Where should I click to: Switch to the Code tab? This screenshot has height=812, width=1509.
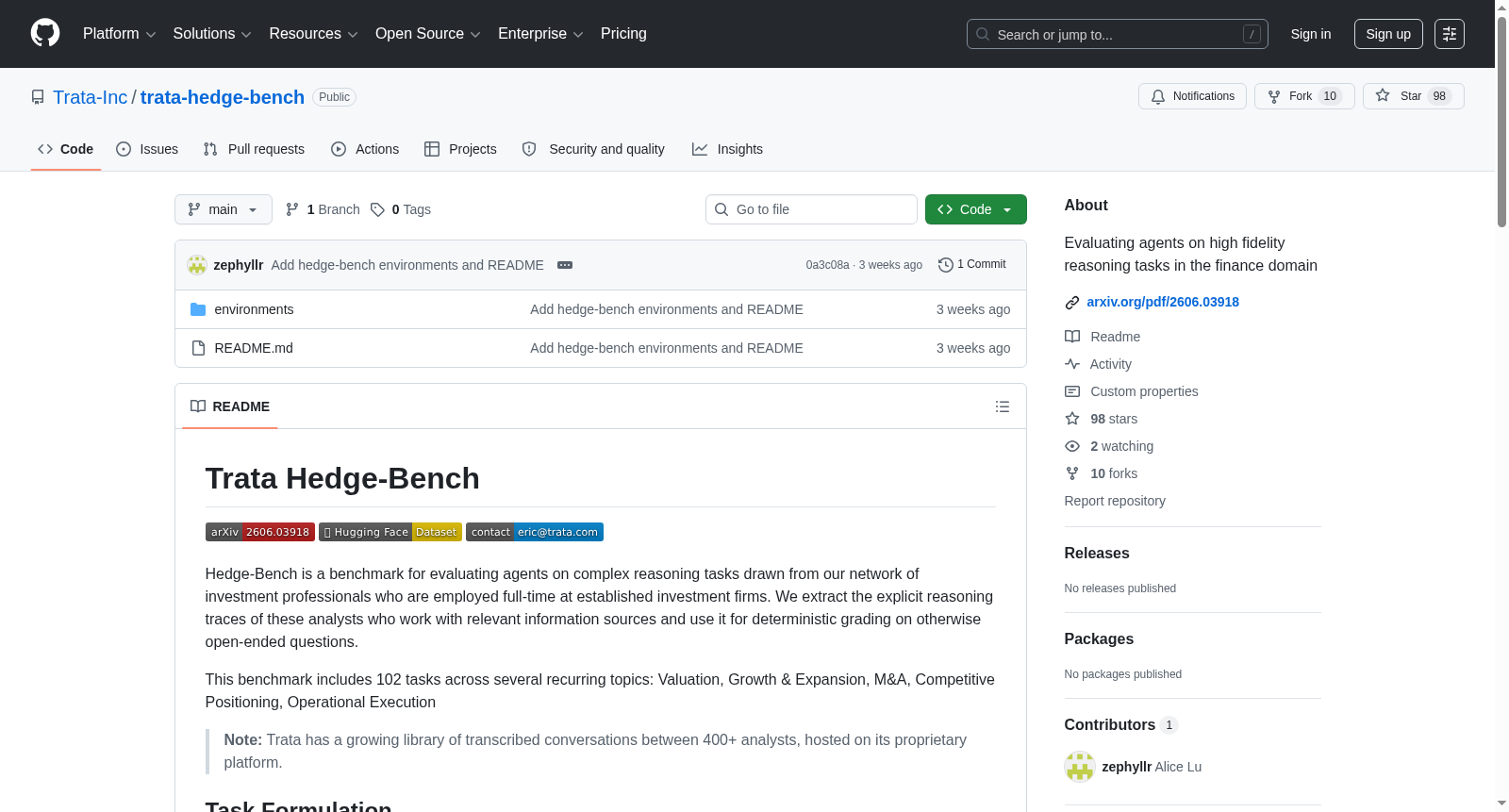point(66,149)
